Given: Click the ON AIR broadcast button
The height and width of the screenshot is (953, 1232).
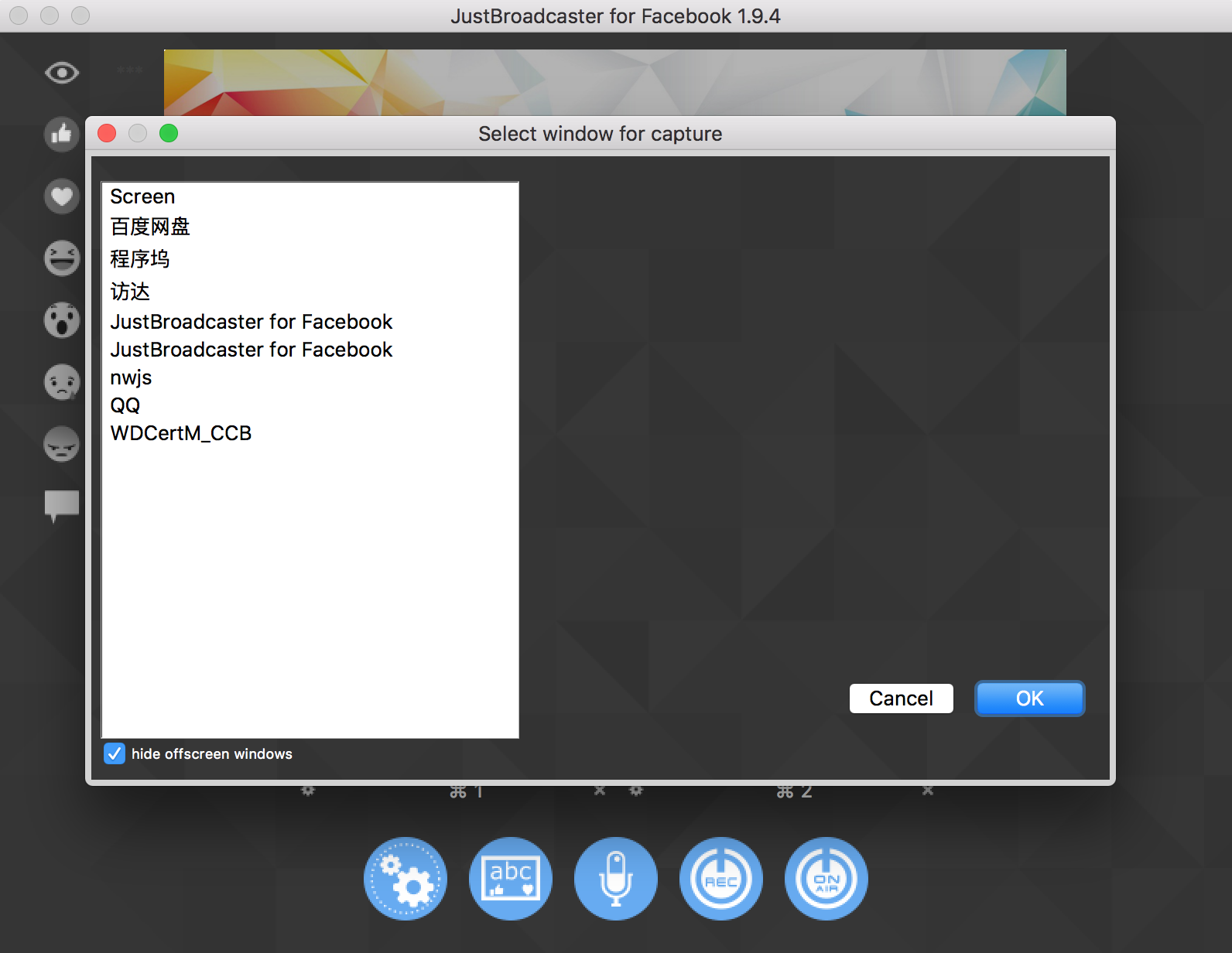Looking at the screenshot, I should (x=826, y=879).
